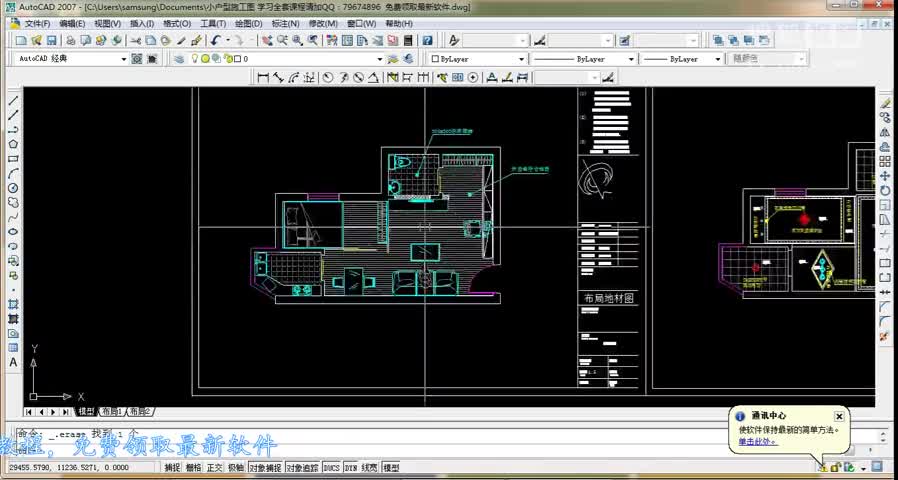This screenshot has width=898, height=480.
Task: Select the Rectangle drawing tool
Action: click(13, 159)
